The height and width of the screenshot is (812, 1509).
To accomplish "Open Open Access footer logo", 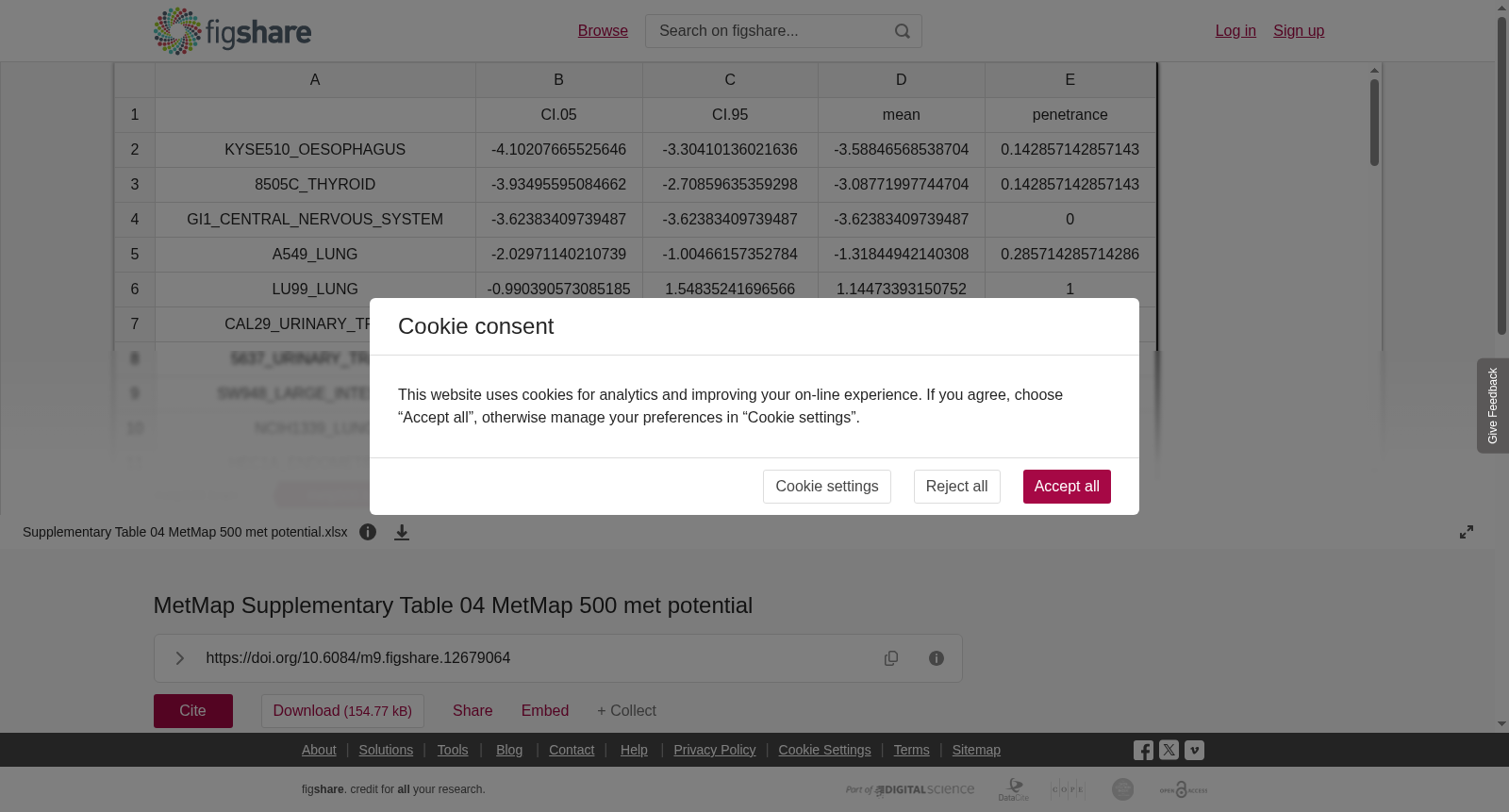I will click(x=1184, y=789).
